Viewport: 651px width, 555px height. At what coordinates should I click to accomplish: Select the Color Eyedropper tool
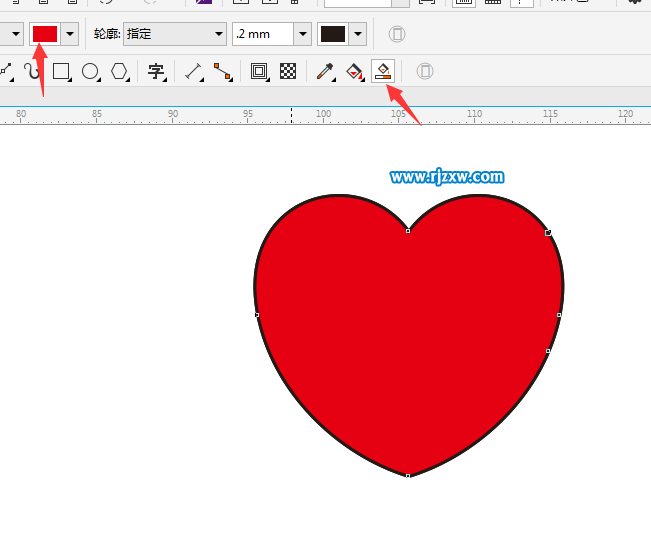coord(325,71)
